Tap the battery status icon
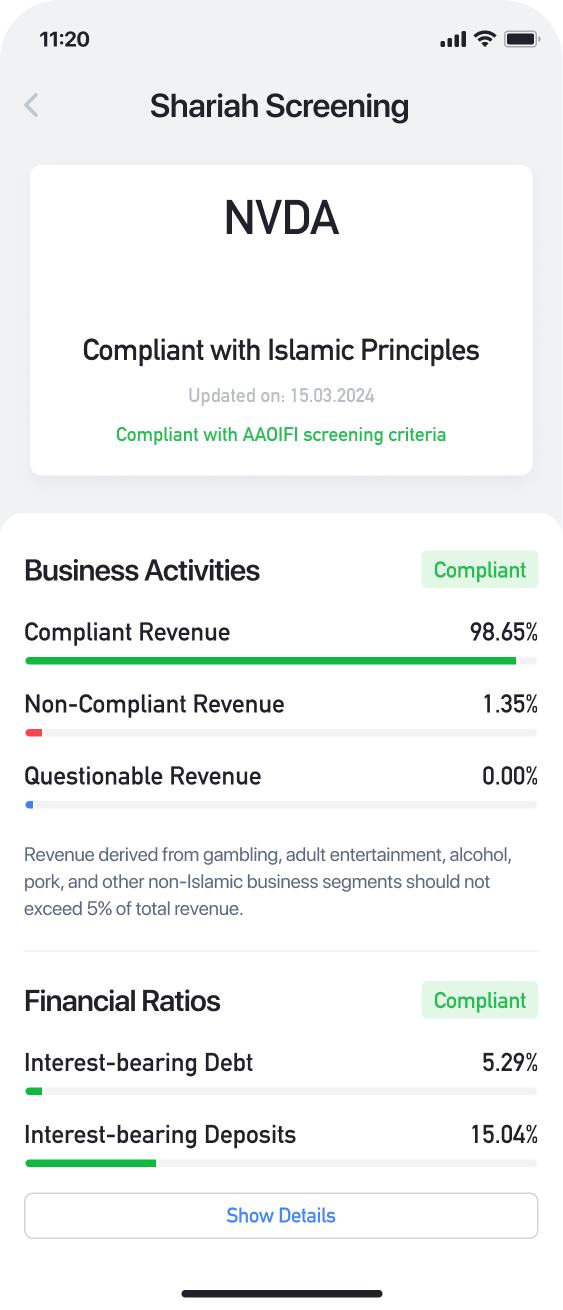The height and width of the screenshot is (1310, 563). coord(522,39)
